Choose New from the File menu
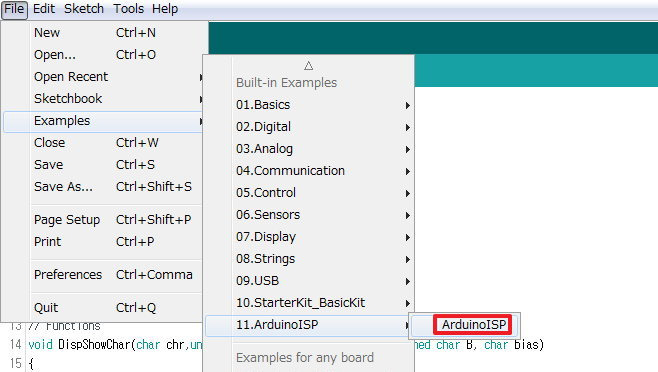This screenshot has height=372, width=658. (x=103, y=33)
